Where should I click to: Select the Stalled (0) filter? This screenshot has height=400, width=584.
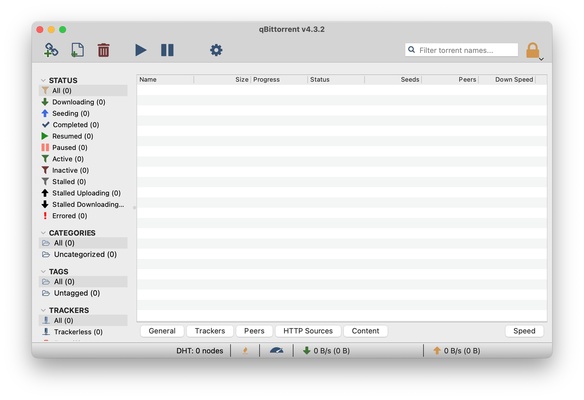click(x=83, y=181)
